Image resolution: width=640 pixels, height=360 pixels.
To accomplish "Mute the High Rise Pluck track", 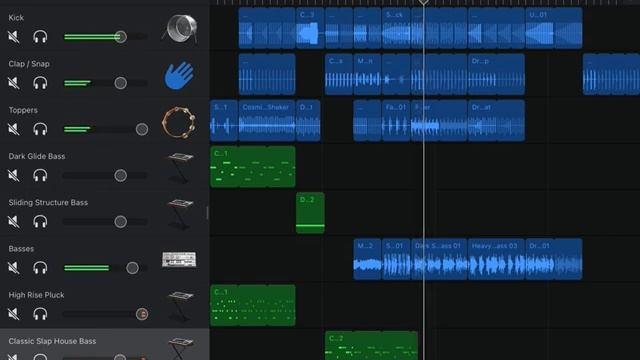I will pyautogui.click(x=14, y=314).
